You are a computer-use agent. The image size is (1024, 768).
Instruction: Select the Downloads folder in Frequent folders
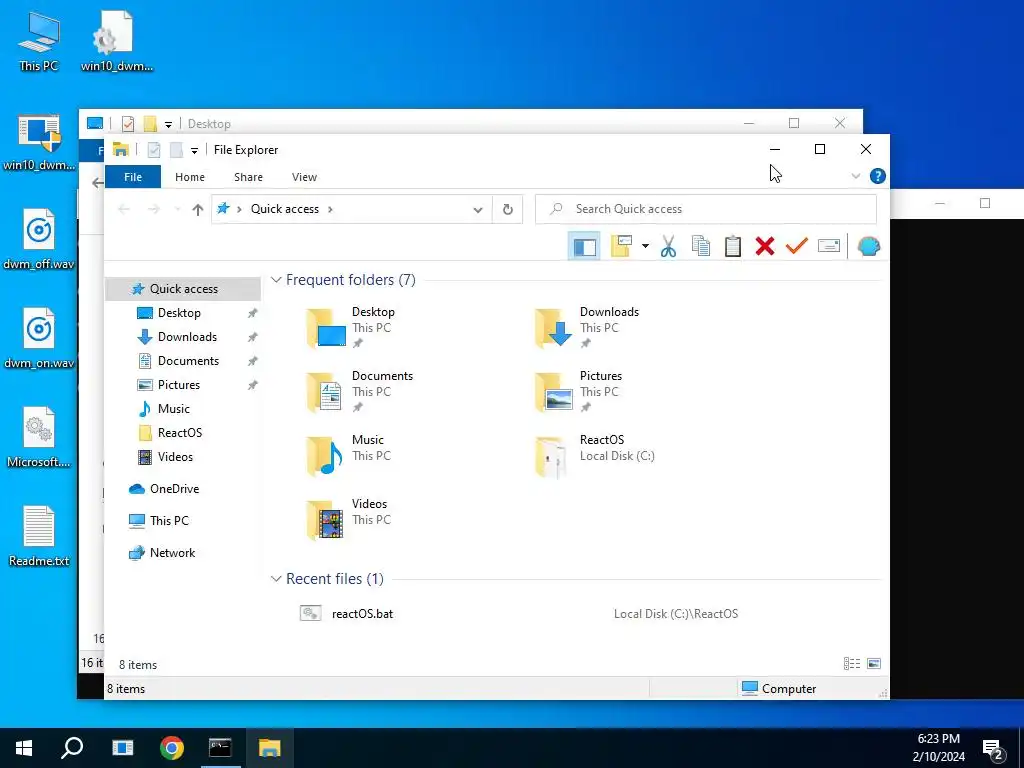[x=588, y=328]
